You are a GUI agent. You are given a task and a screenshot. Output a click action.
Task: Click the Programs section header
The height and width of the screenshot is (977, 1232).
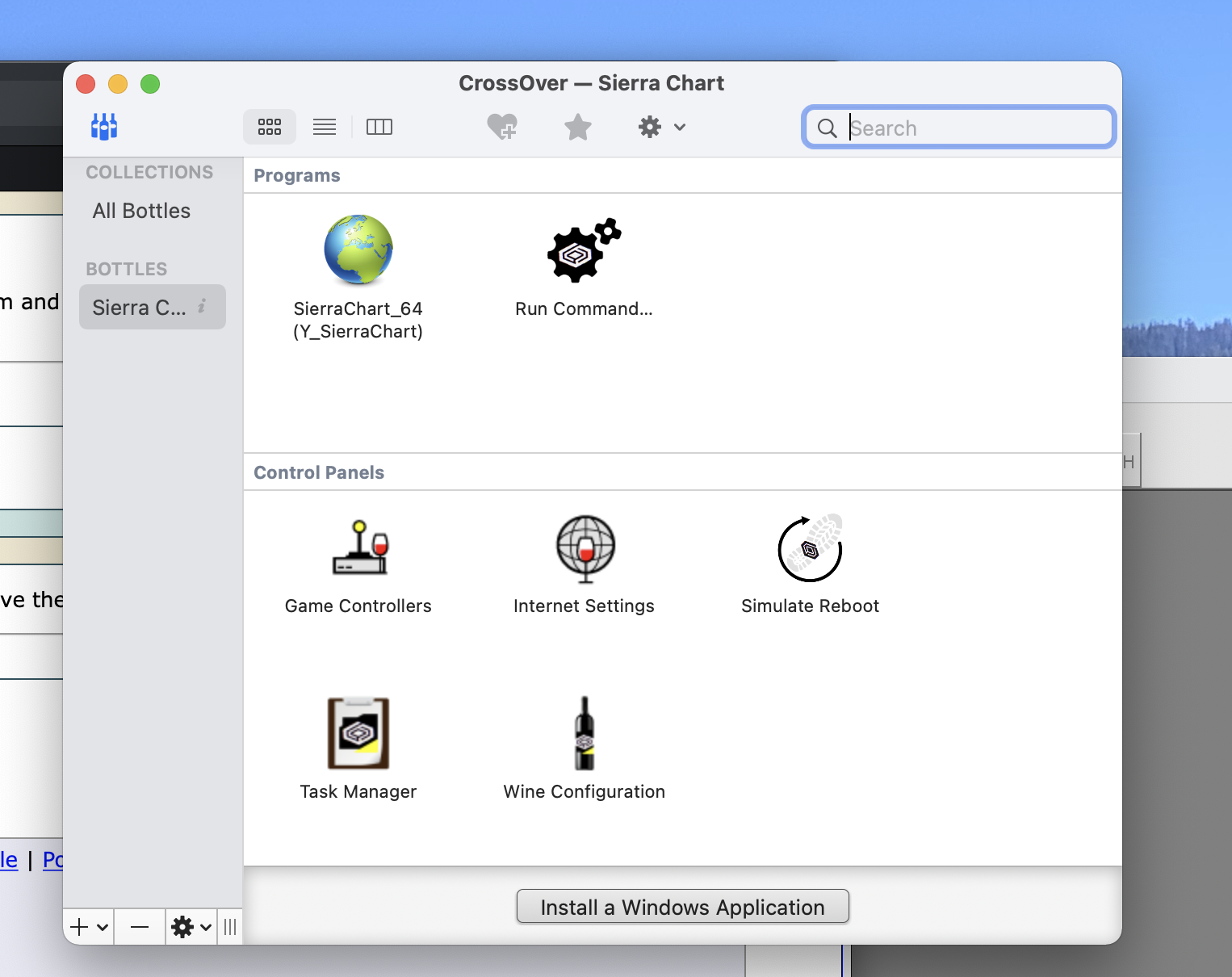(297, 176)
